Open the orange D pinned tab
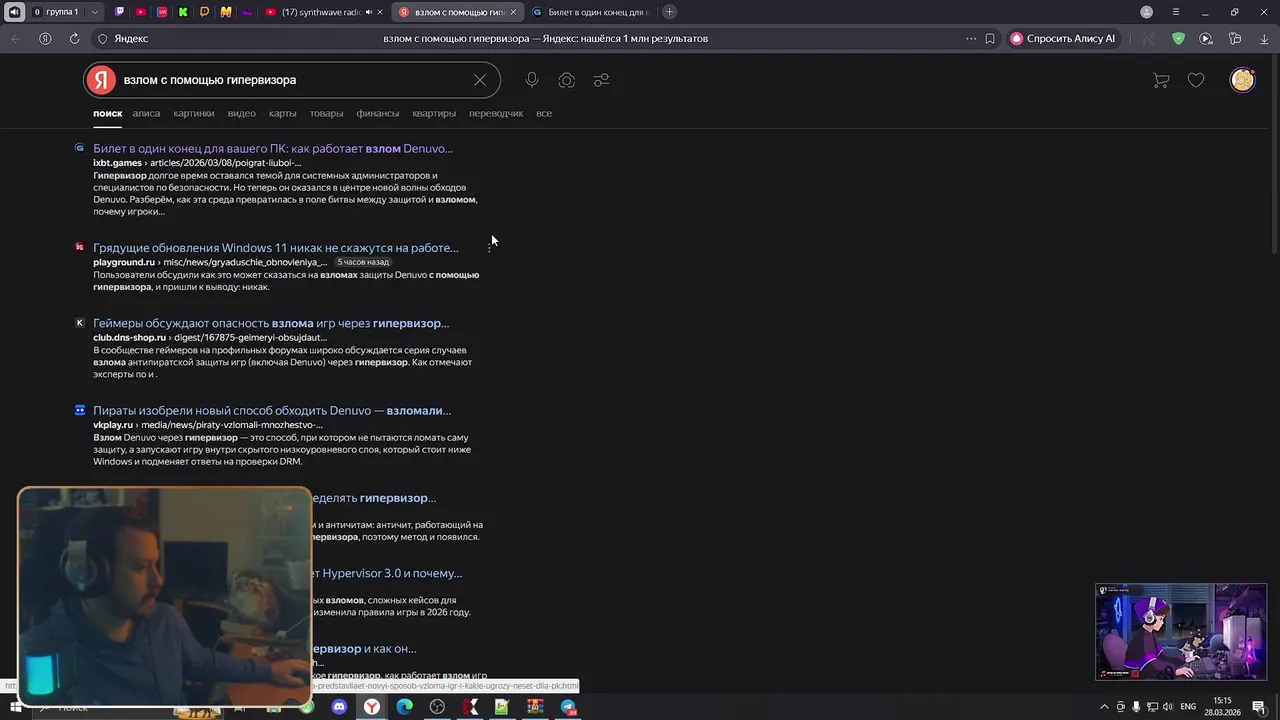The width and height of the screenshot is (1280, 720). point(204,12)
